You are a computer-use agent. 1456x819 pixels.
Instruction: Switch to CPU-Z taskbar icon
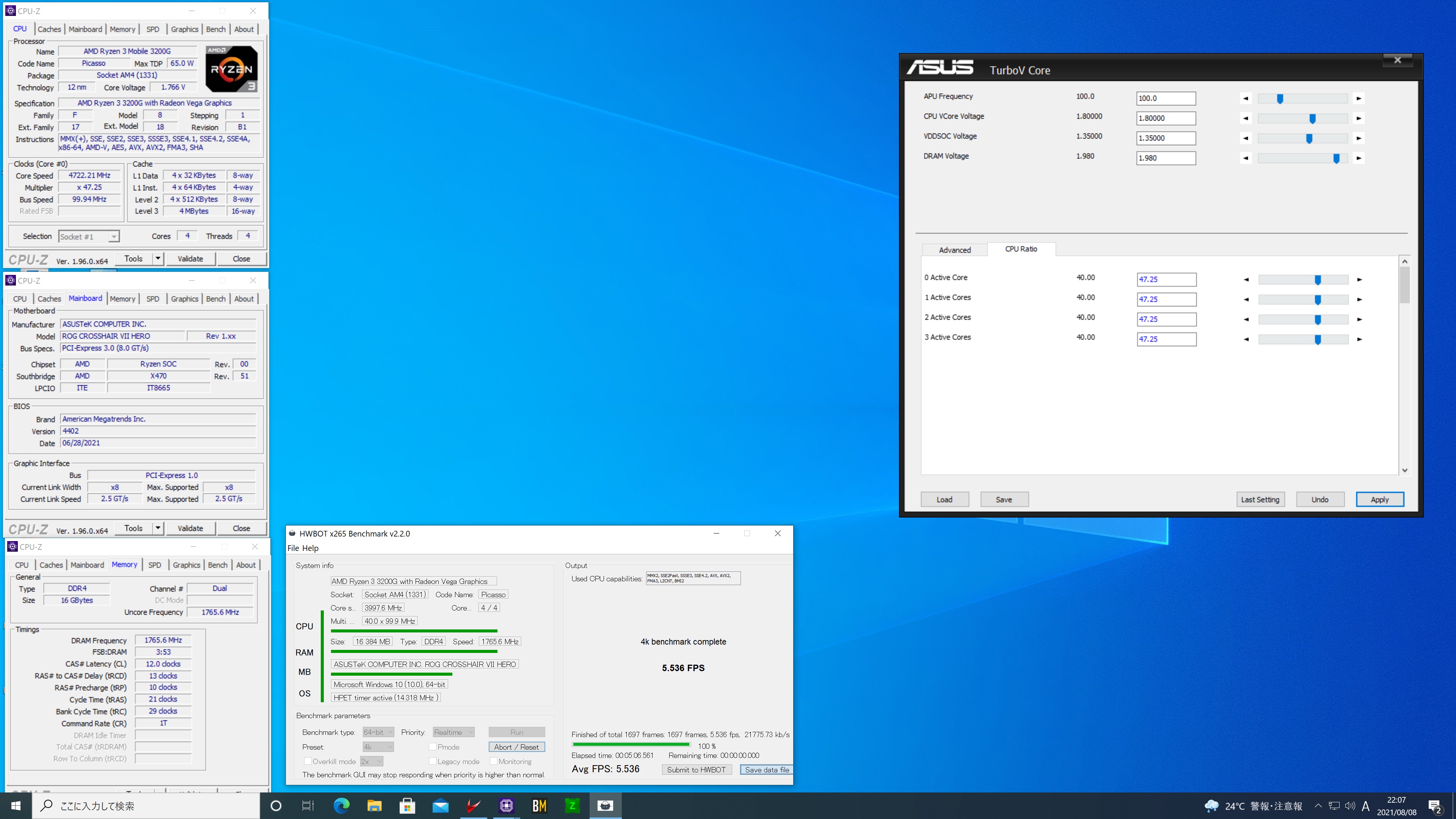pyautogui.click(x=507, y=805)
